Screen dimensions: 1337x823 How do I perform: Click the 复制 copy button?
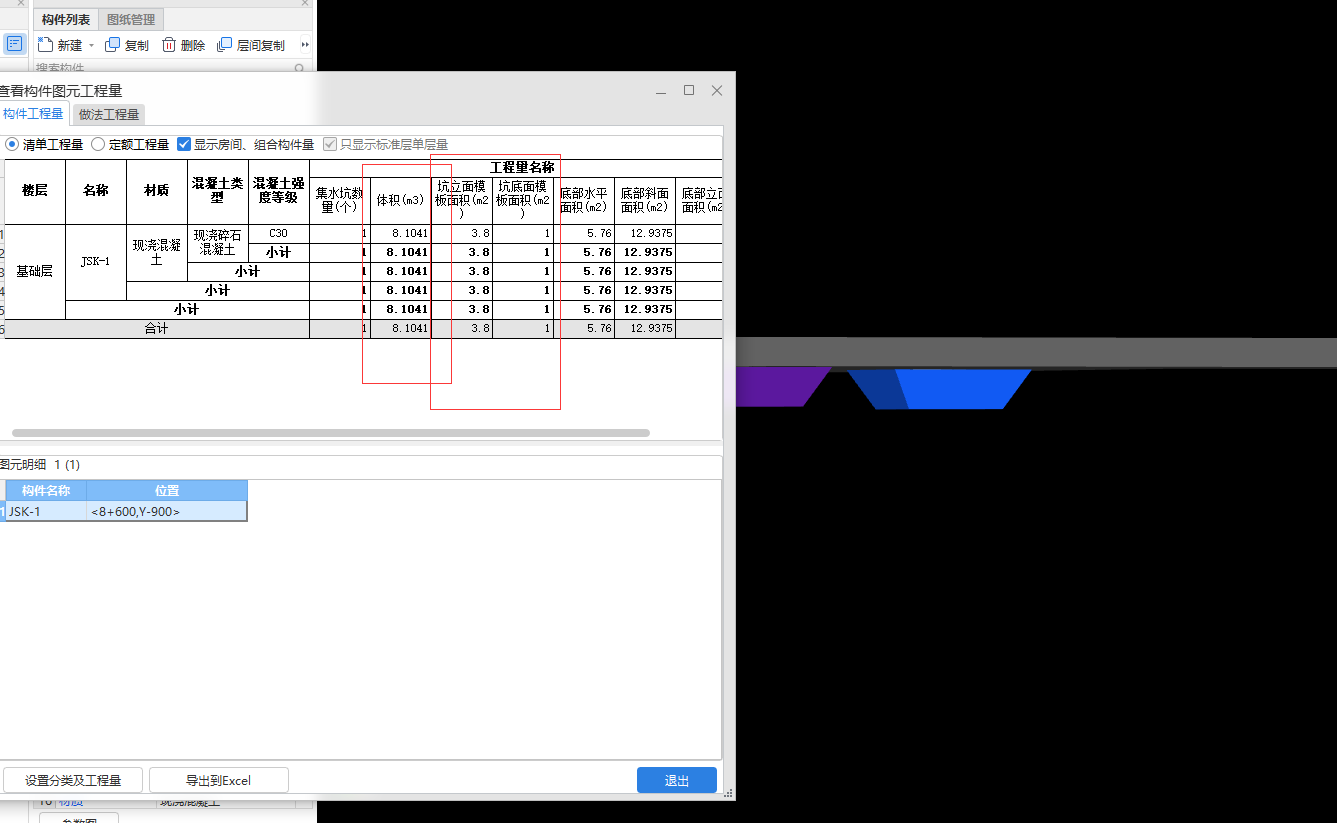127,45
